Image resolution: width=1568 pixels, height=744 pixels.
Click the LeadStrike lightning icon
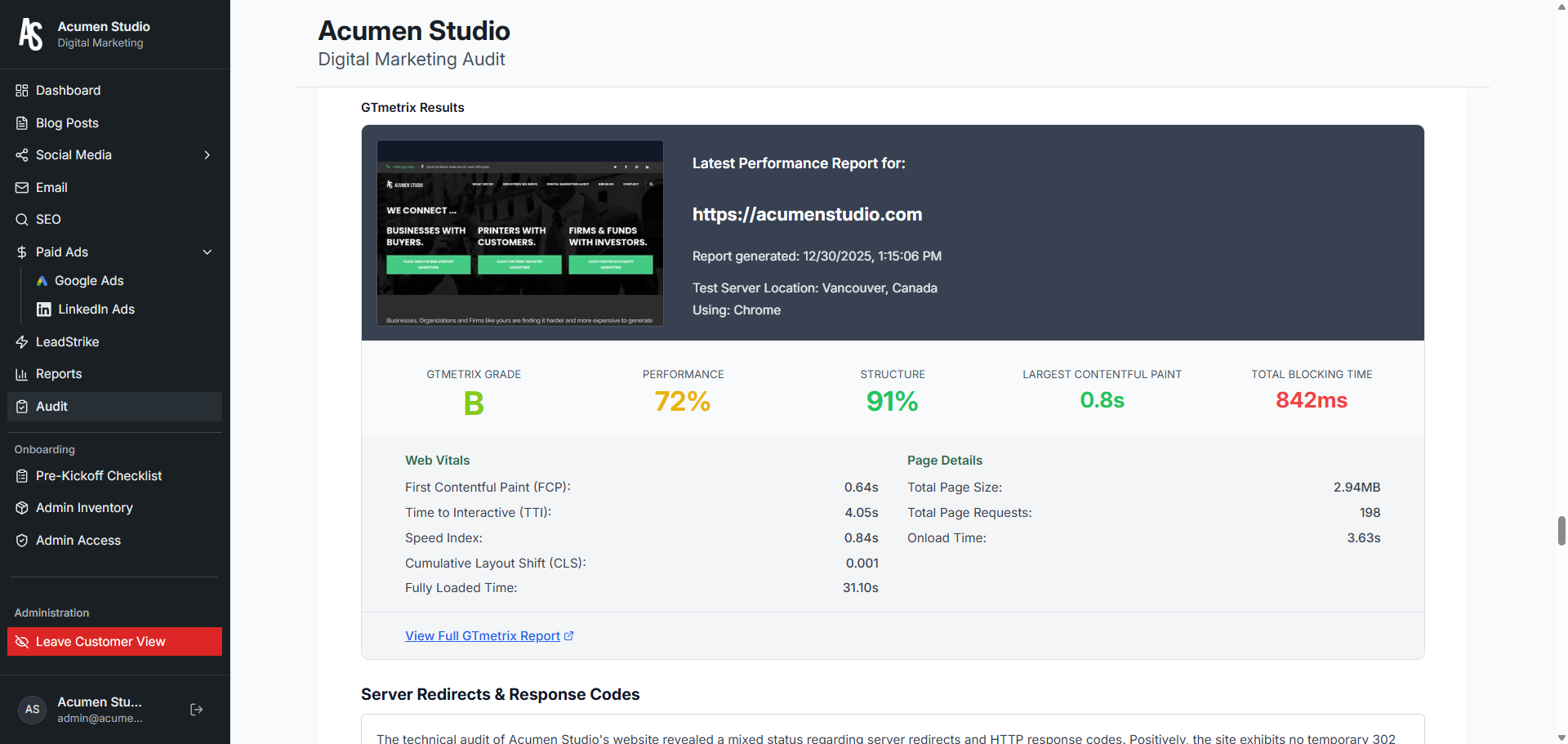tap(22, 342)
